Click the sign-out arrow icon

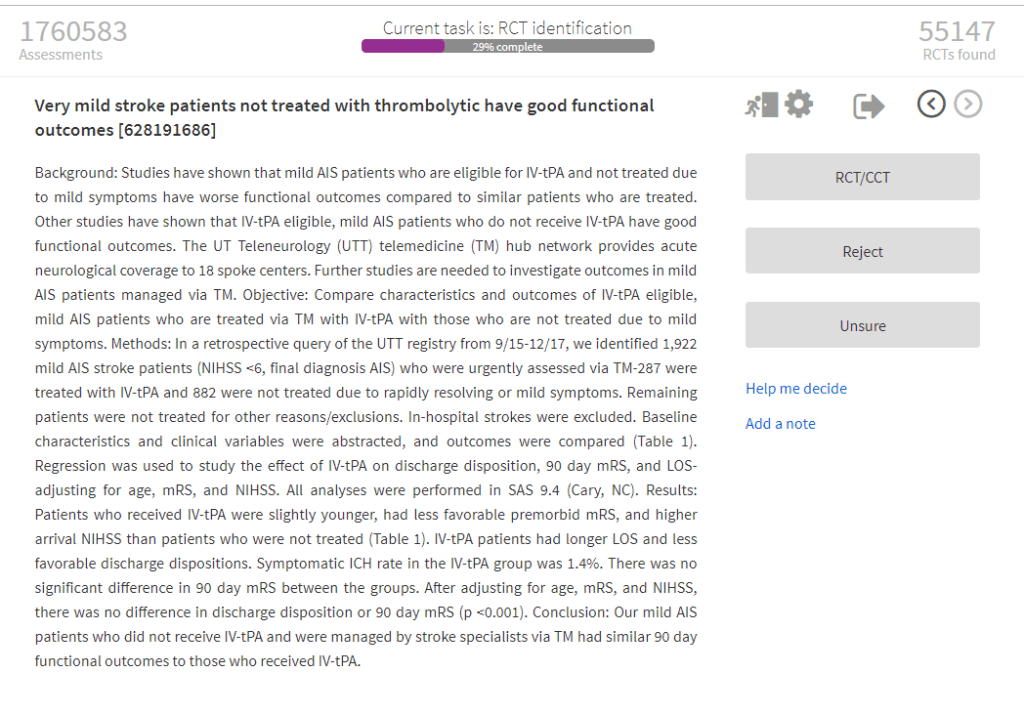[x=868, y=105]
